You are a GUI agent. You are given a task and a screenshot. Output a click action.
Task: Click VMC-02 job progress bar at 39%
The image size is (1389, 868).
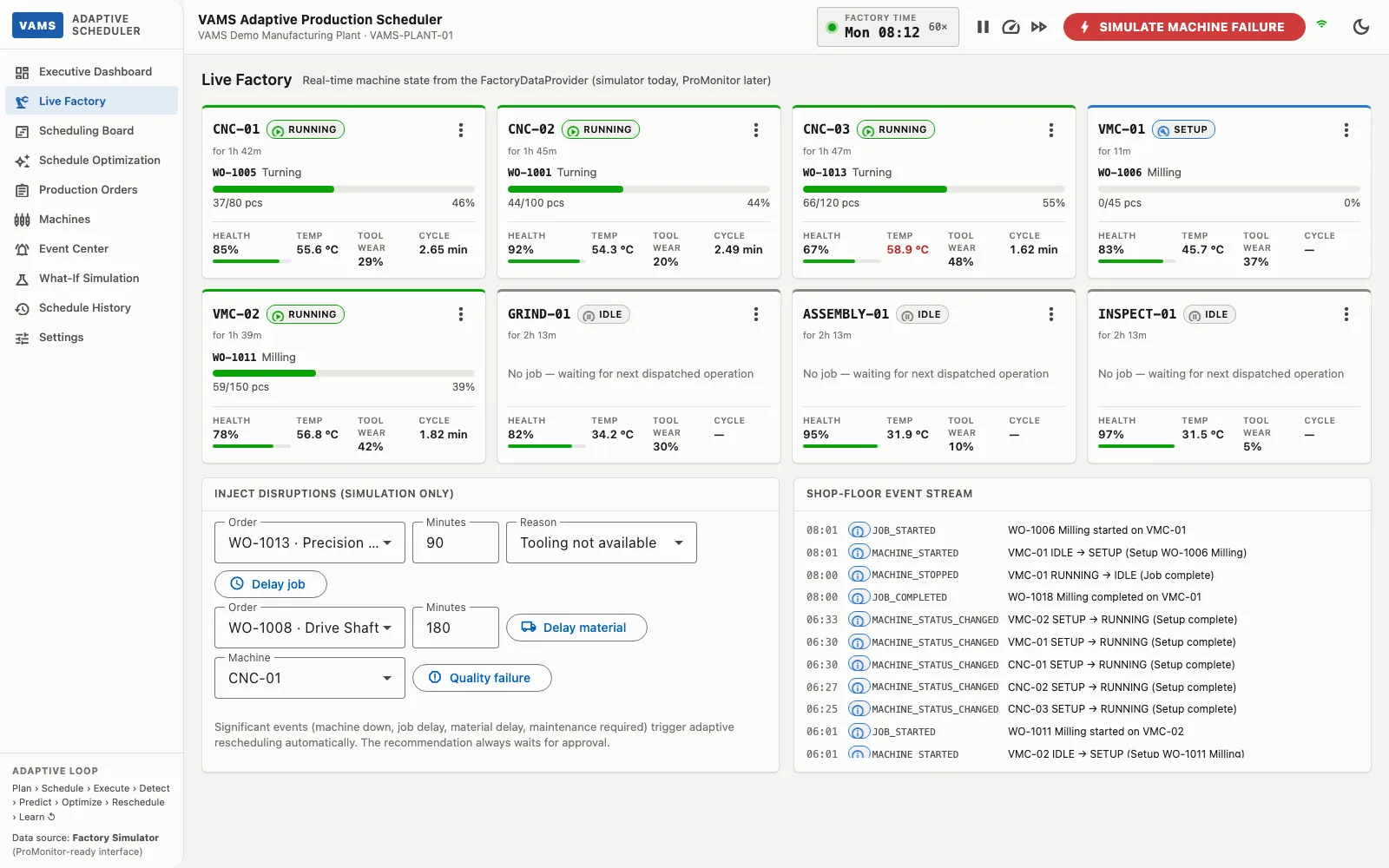click(x=344, y=373)
